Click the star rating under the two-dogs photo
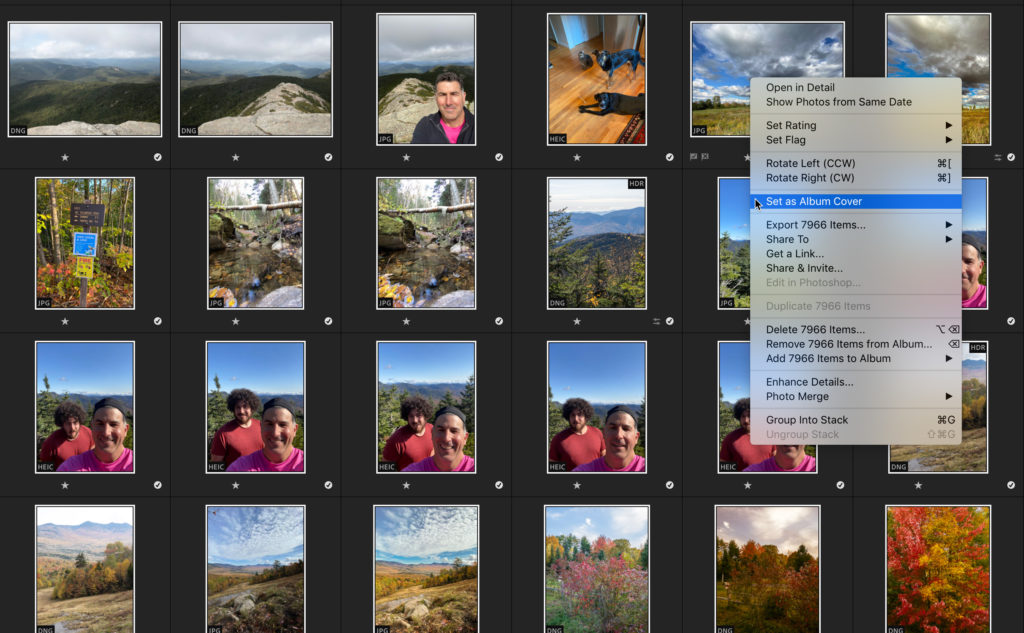This screenshot has height=633, width=1024. pyautogui.click(x=577, y=157)
